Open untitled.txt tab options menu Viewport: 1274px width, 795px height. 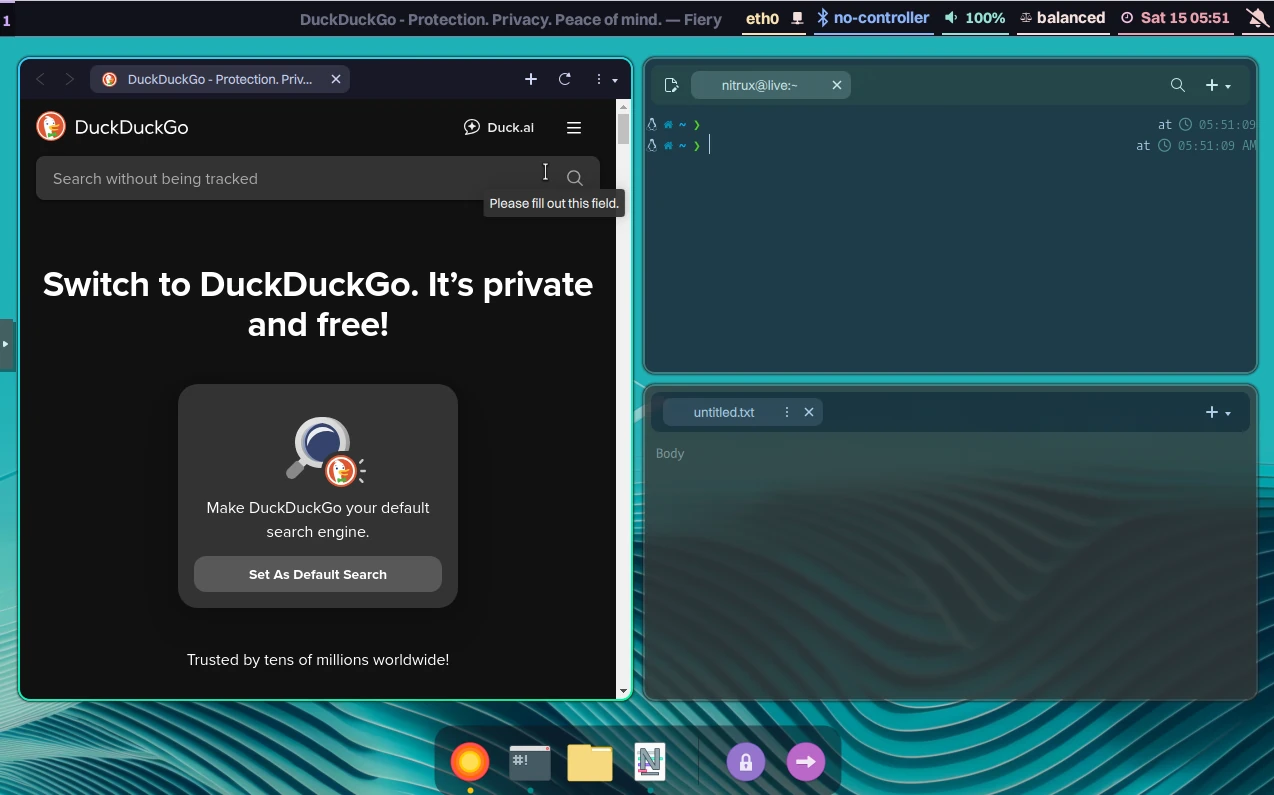(786, 412)
